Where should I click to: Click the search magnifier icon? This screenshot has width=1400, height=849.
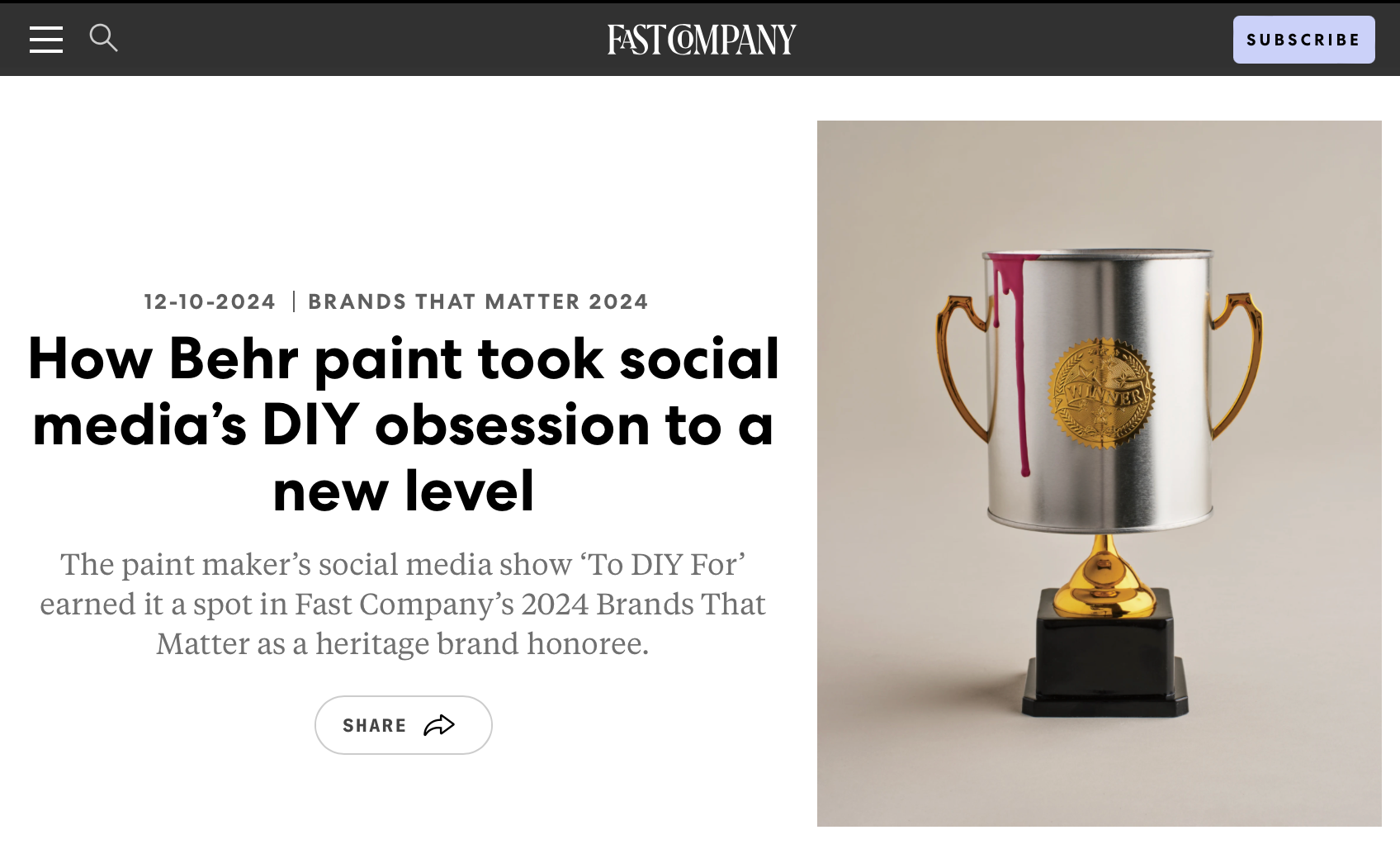pos(103,38)
